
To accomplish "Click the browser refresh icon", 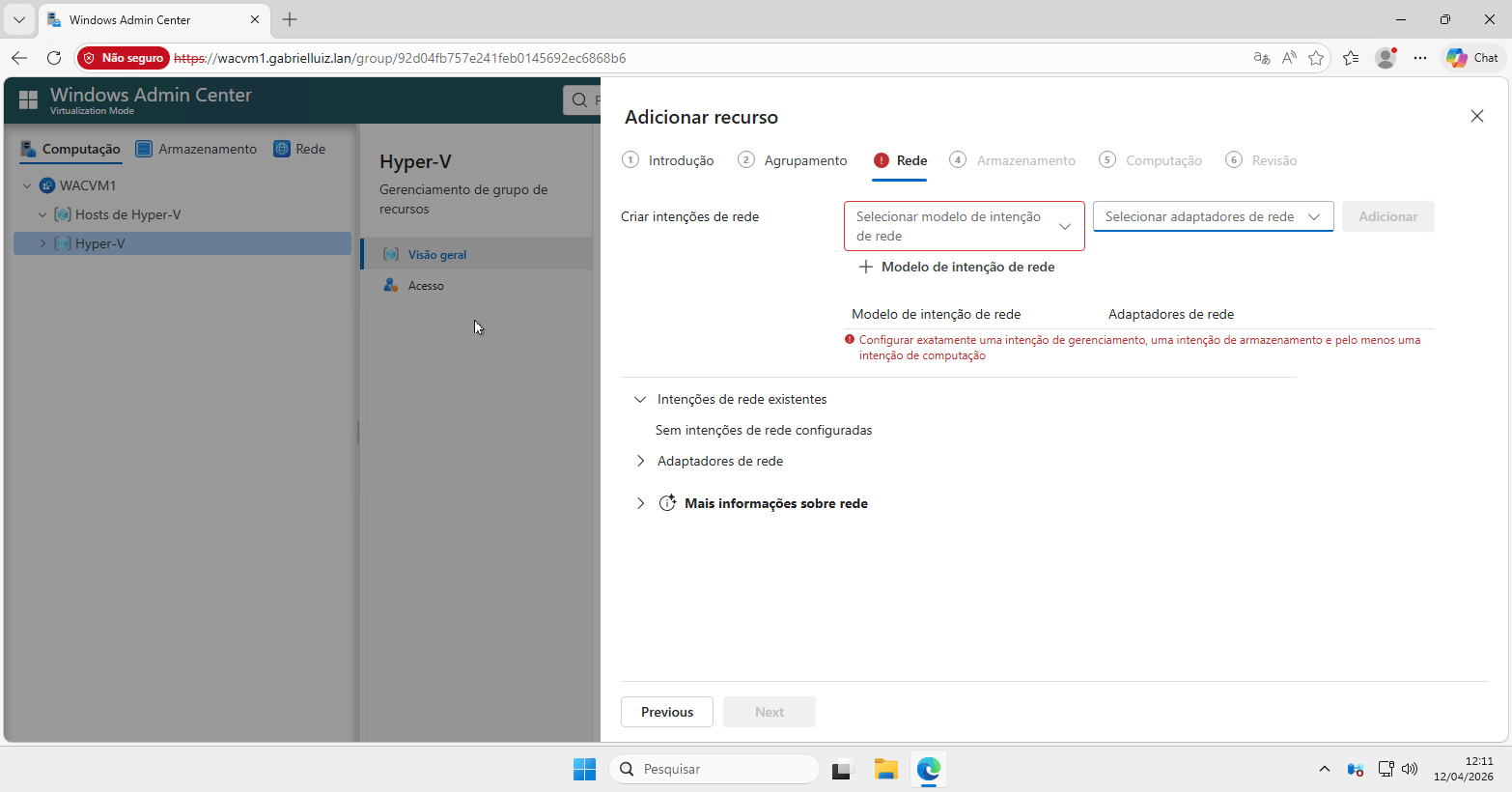I will pyautogui.click(x=54, y=58).
